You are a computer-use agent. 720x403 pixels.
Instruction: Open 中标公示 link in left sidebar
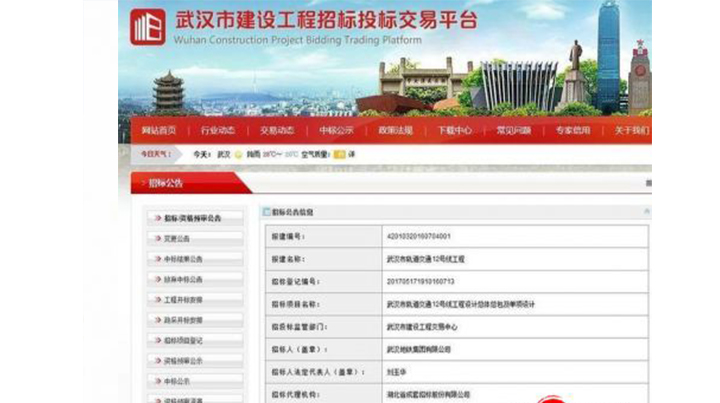pos(195,381)
